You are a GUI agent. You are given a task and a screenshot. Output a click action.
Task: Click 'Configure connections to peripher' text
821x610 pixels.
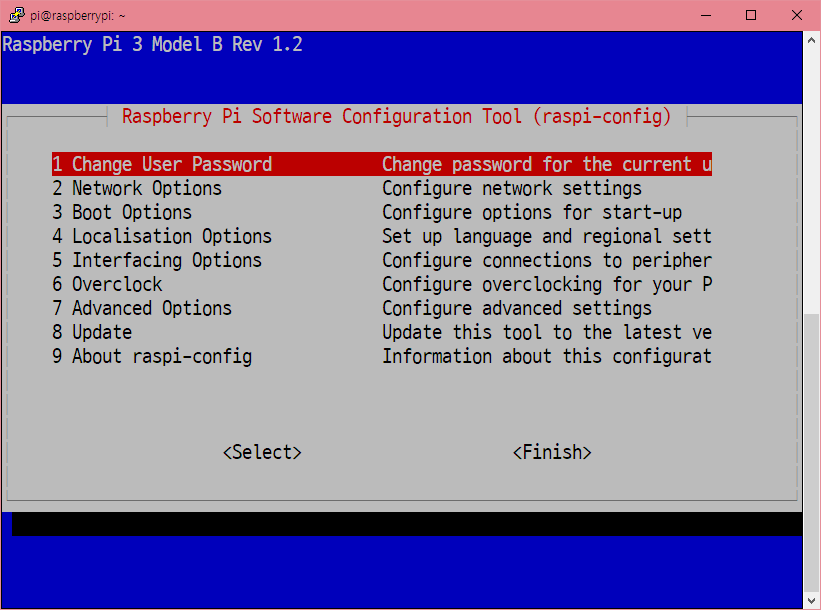coord(547,260)
